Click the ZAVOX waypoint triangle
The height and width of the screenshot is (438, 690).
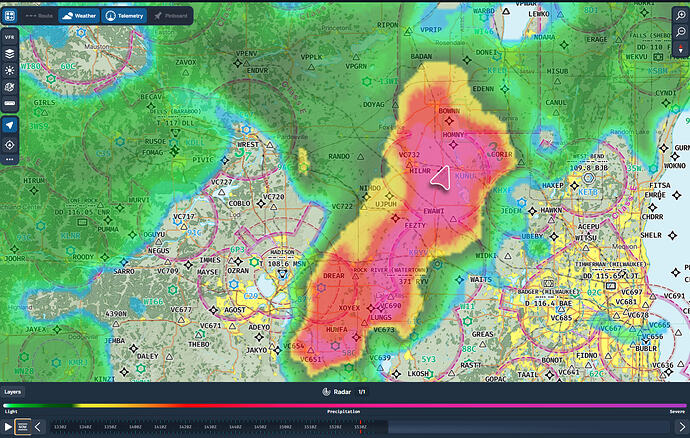click(x=186, y=73)
